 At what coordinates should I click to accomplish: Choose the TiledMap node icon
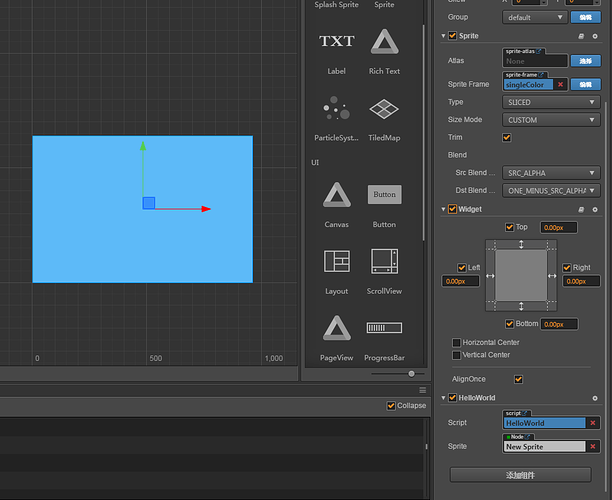click(384, 108)
